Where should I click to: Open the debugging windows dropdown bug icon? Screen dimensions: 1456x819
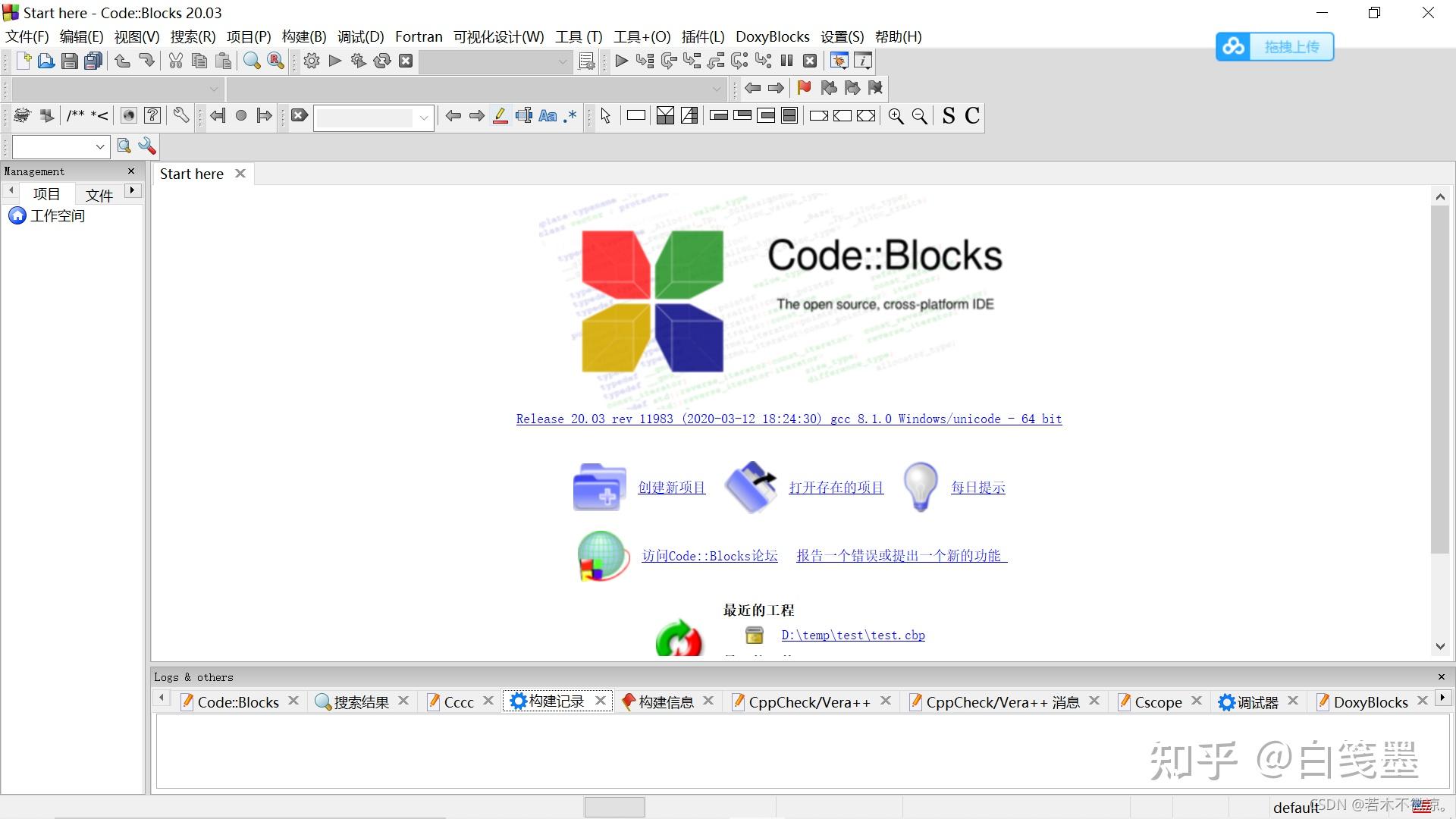pos(839,61)
